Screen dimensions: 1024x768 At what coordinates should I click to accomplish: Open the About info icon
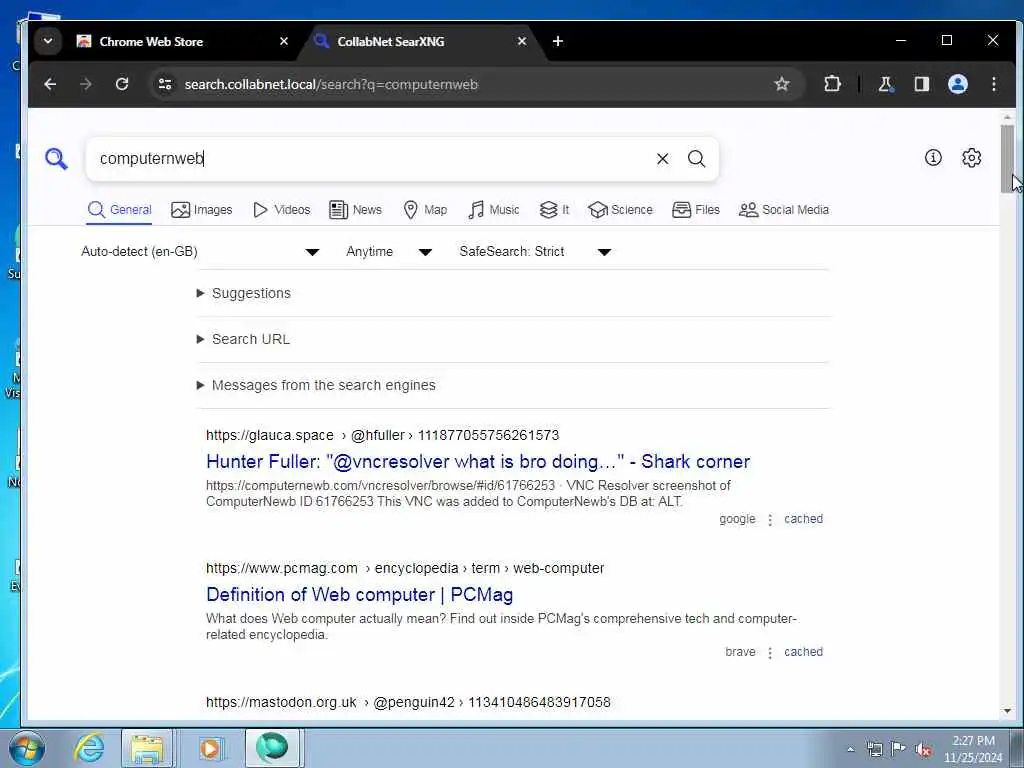click(x=933, y=157)
